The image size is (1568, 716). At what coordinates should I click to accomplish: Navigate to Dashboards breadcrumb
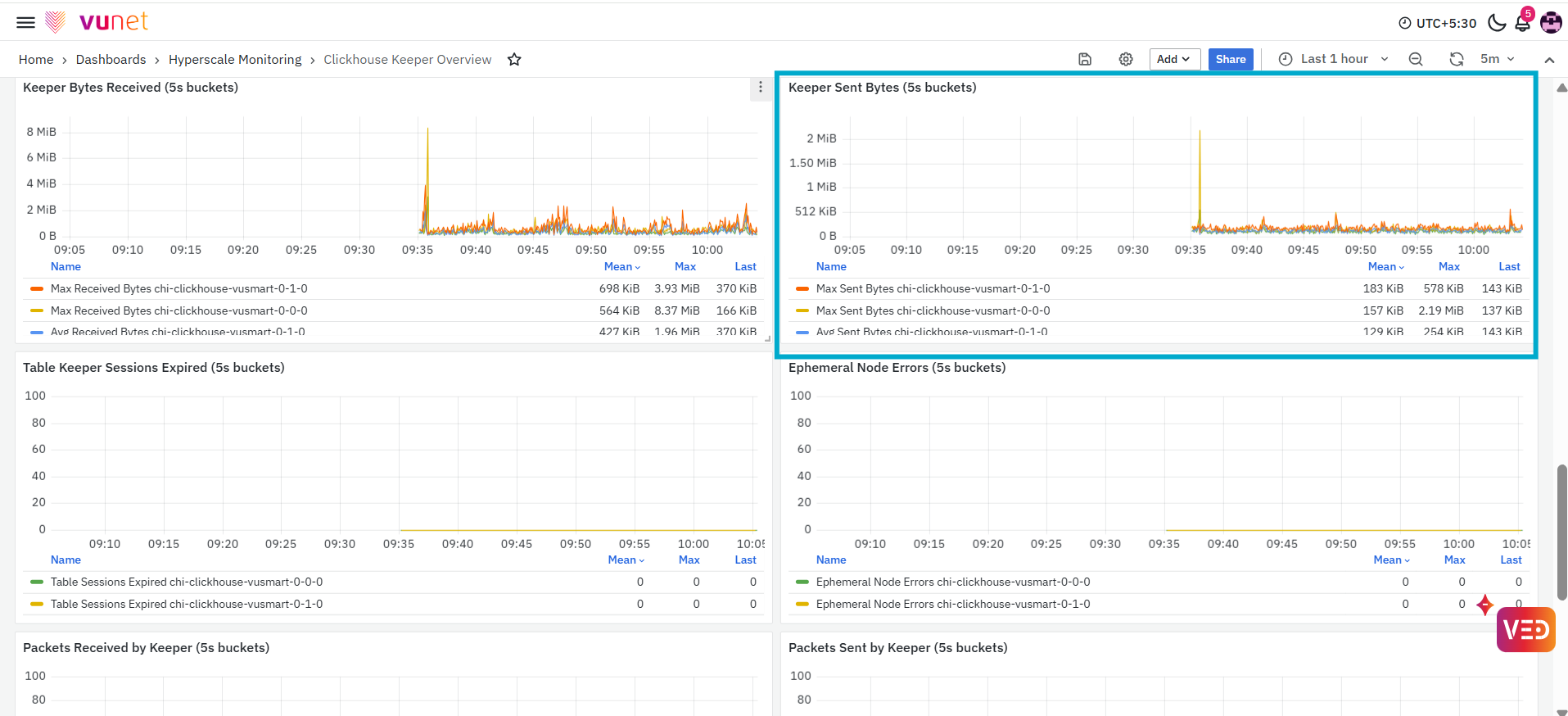111,59
